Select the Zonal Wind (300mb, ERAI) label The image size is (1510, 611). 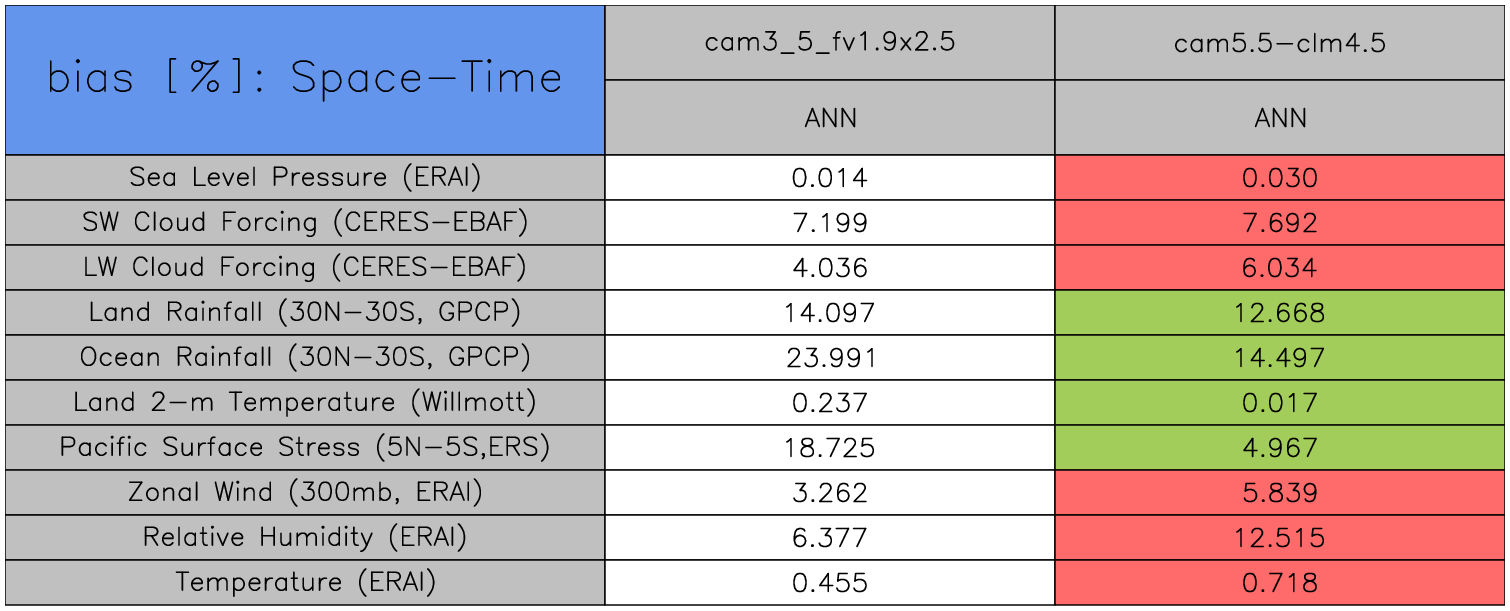point(305,492)
